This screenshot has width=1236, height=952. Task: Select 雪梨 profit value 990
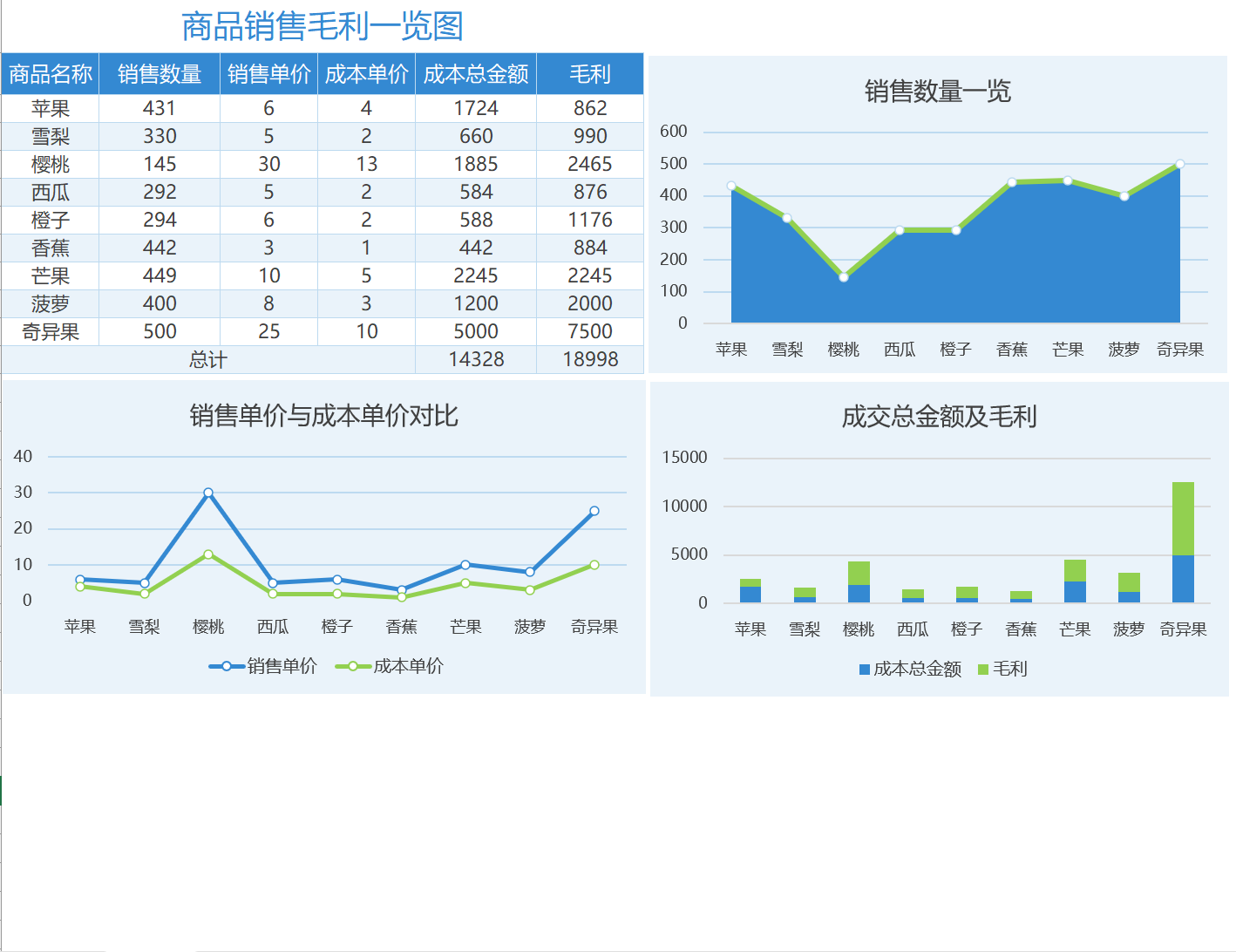click(x=590, y=136)
